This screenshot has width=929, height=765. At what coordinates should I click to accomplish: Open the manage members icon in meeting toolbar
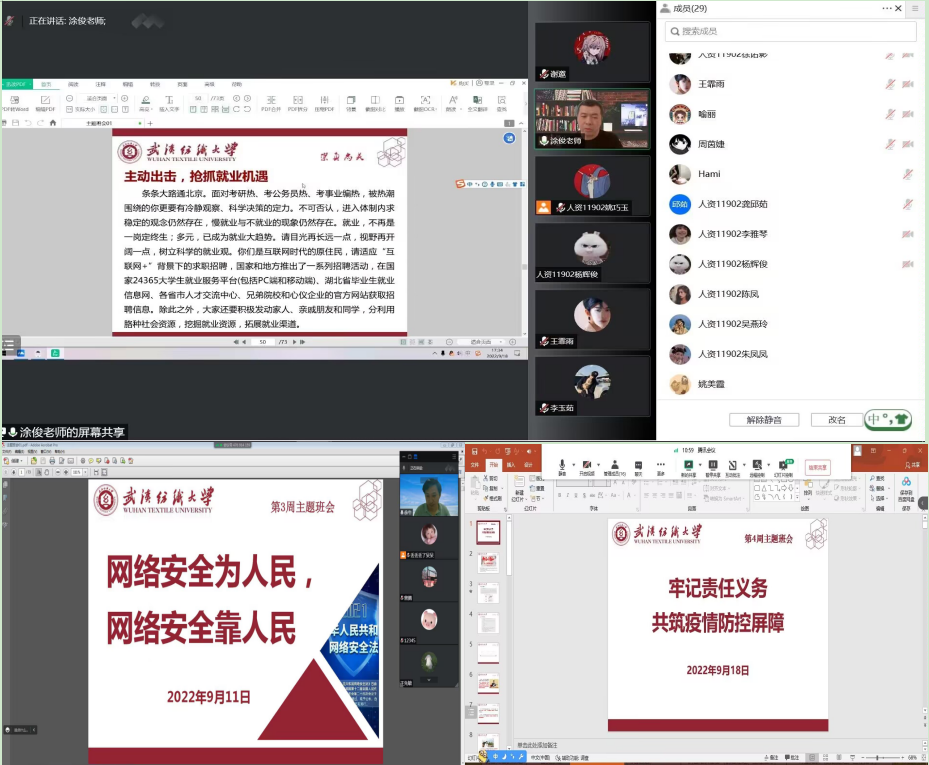[x=614, y=465]
